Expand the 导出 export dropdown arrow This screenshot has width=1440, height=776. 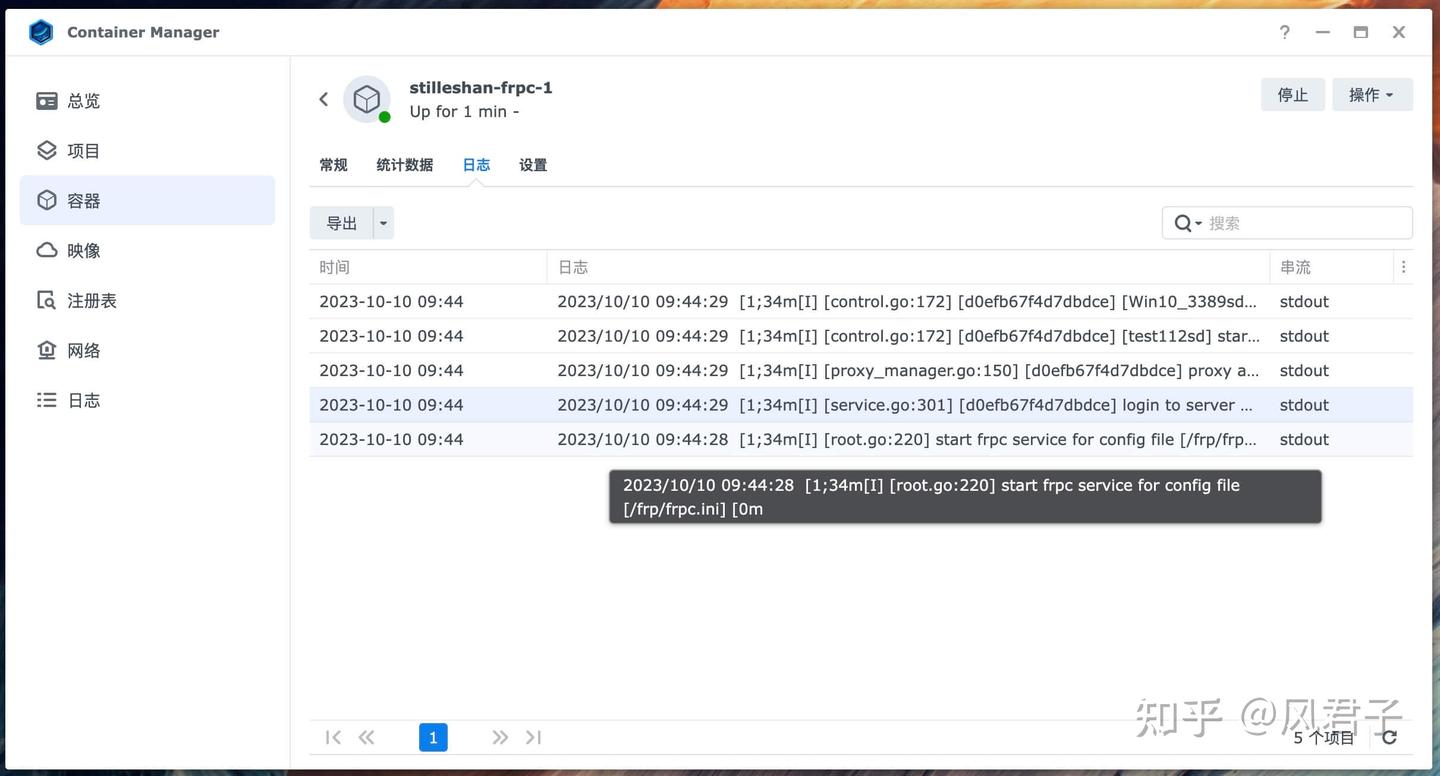coord(383,223)
